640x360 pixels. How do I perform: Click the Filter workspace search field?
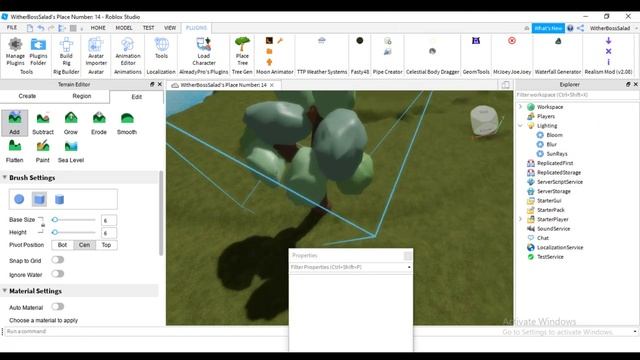[x=577, y=95]
